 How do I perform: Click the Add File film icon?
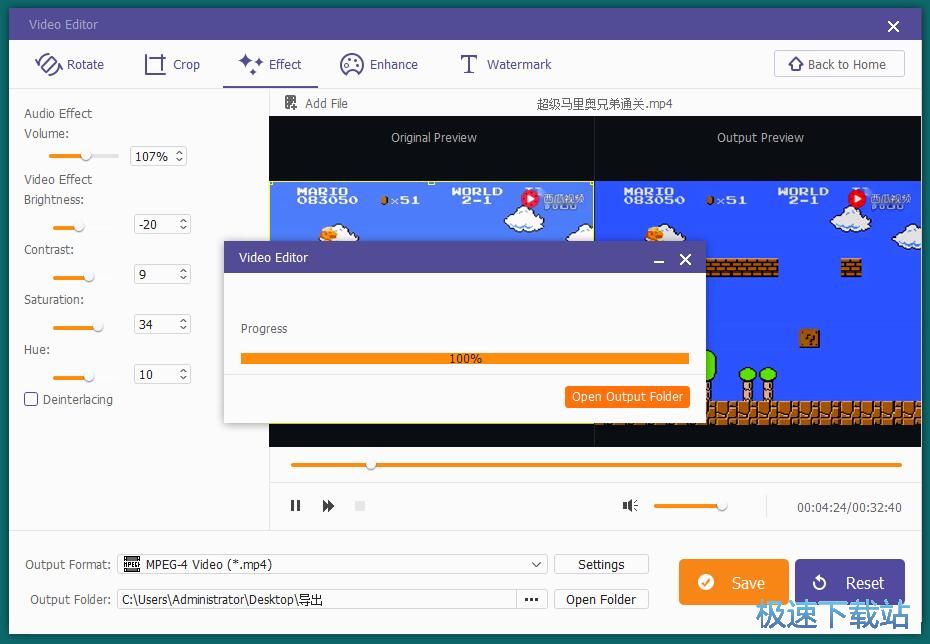coord(291,103)
